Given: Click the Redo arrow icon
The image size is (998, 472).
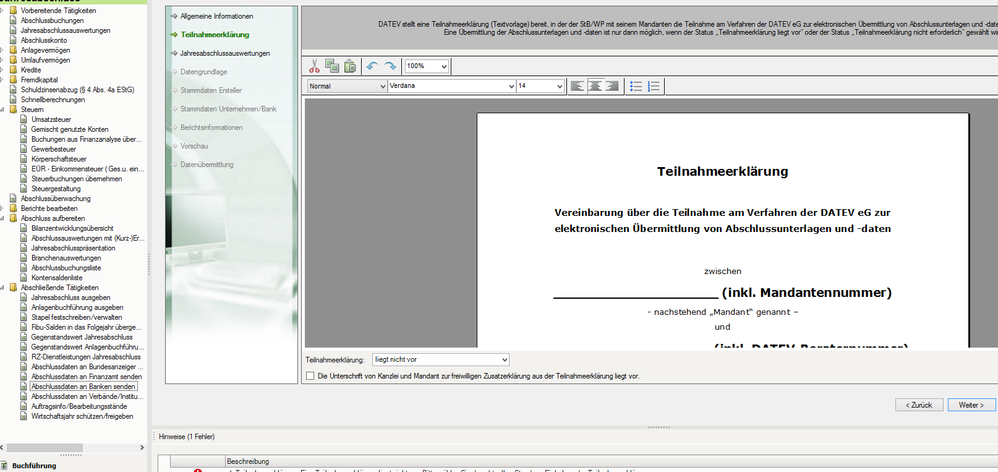Looking at the screenshot, I should pos(390,66).
